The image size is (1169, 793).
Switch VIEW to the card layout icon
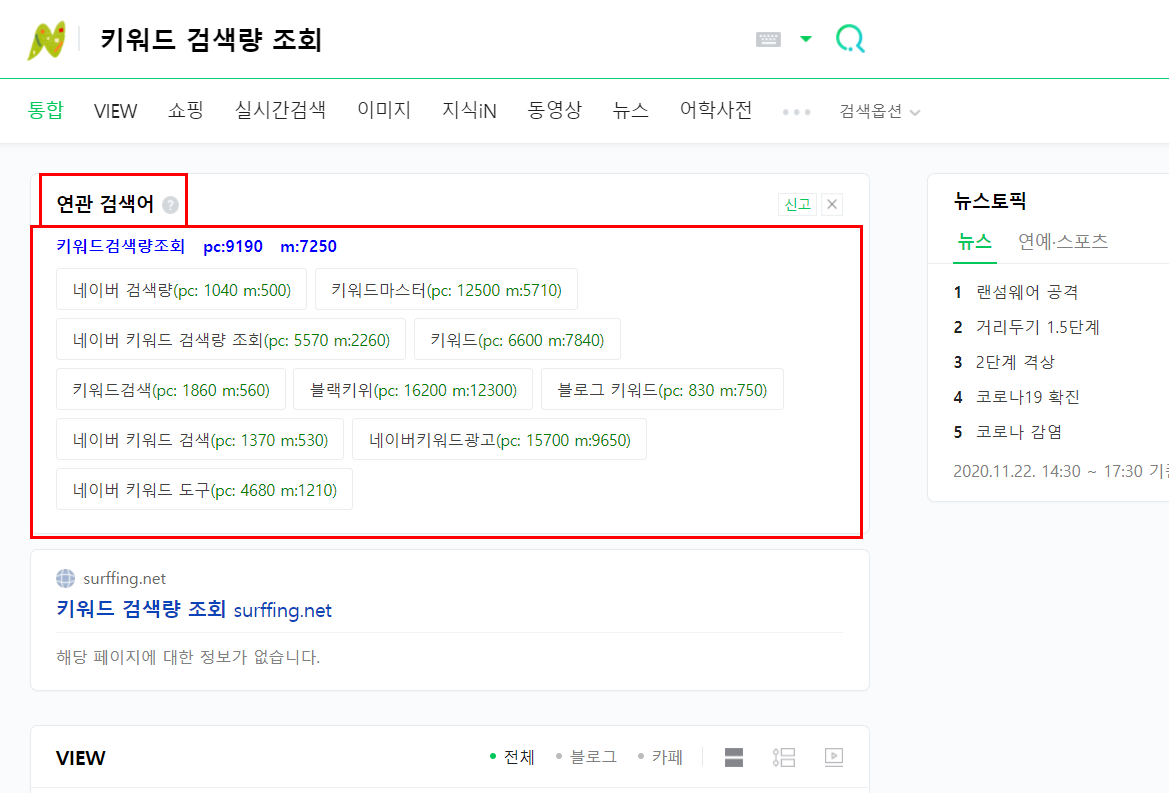click(x=734, y=757)
